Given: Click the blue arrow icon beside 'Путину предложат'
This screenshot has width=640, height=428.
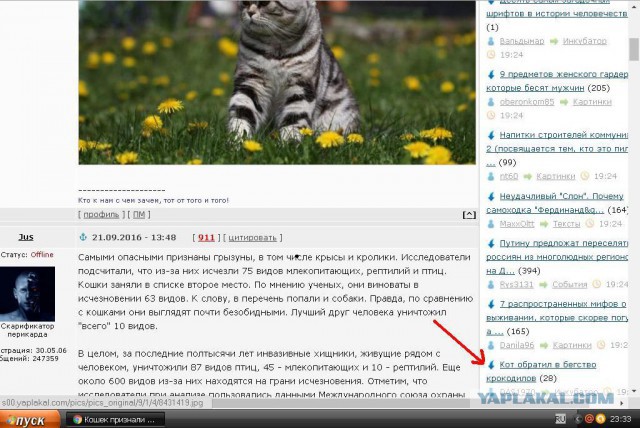Looking at the screenshot, I should coord(491,244).
